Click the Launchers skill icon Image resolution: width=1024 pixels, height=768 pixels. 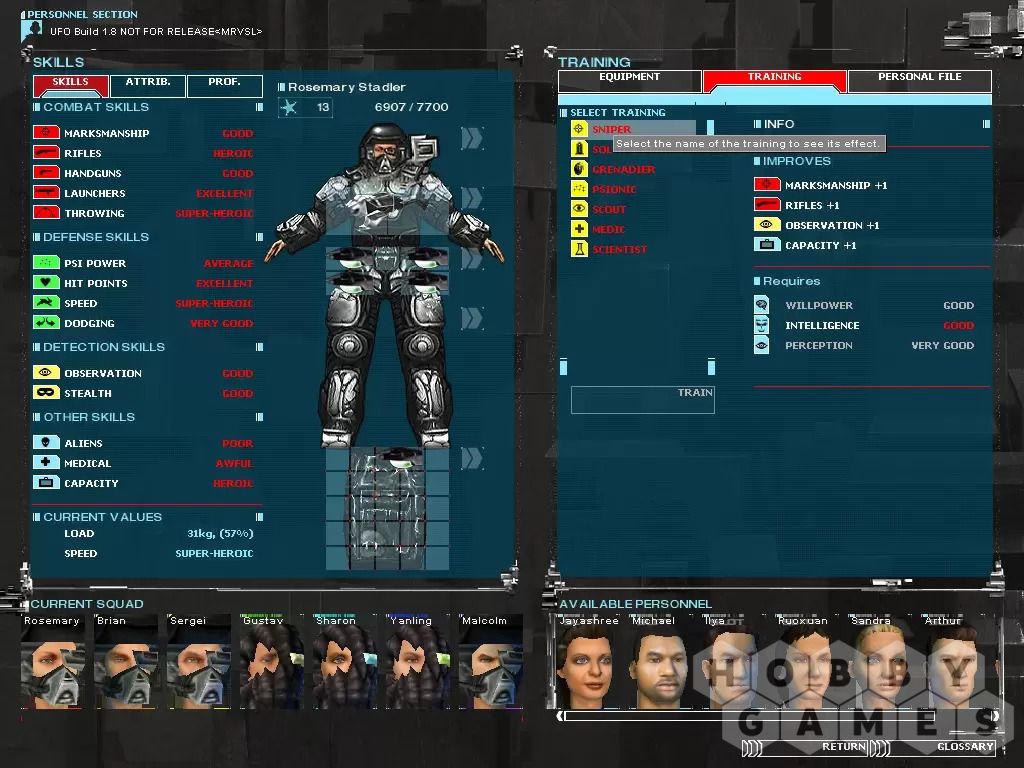pos(46,193)
